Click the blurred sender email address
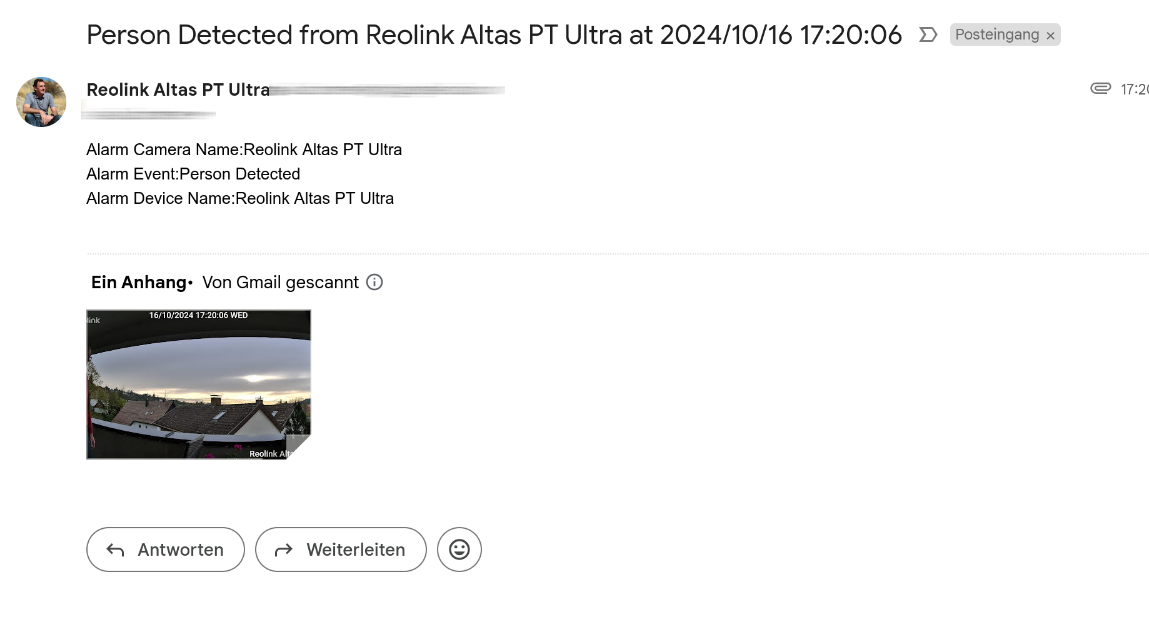 point(388,90)
